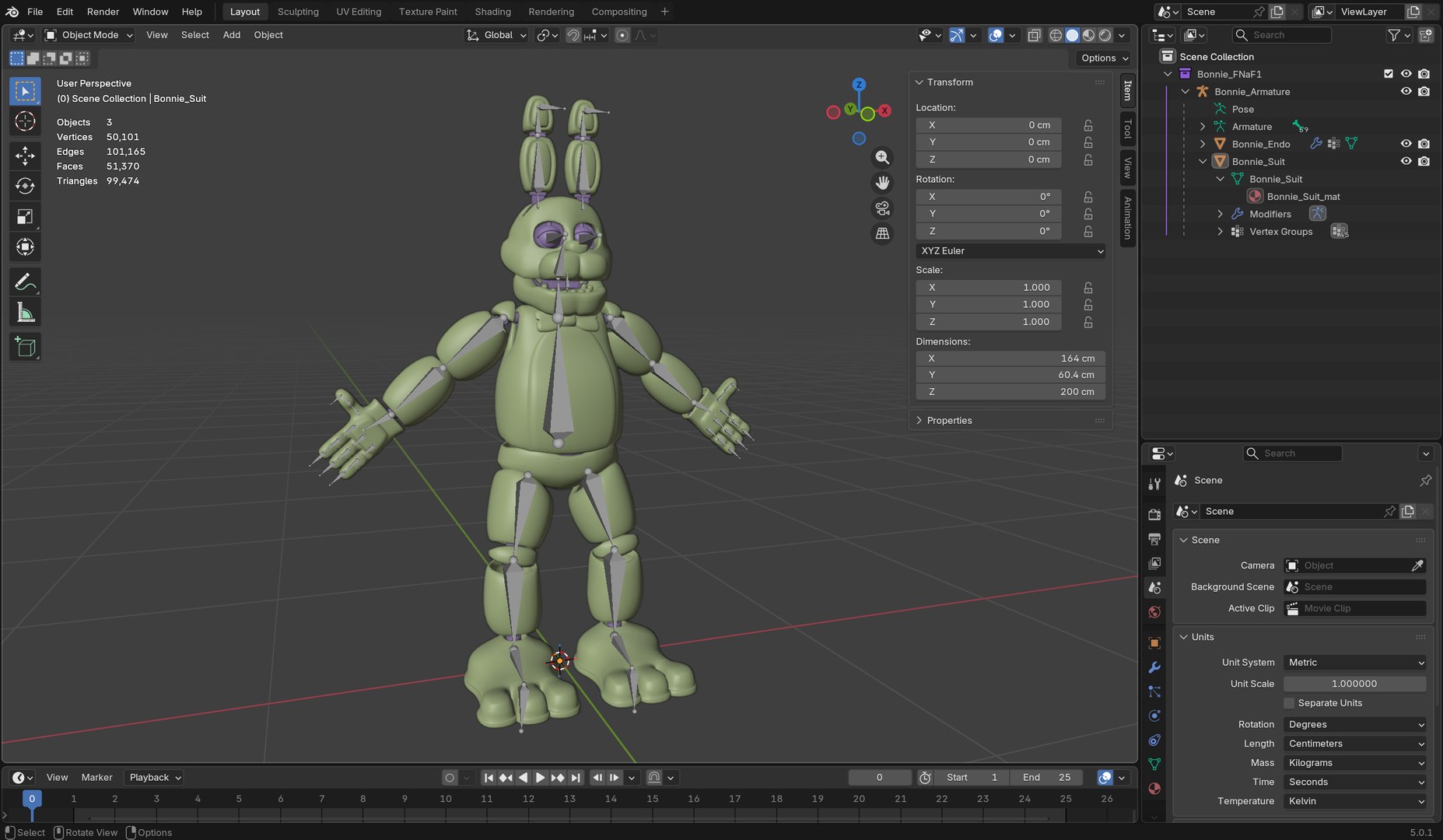Jump to the animation end frame
The height and width of the screenshot is (840, 1443).
(x=576, y=778)
